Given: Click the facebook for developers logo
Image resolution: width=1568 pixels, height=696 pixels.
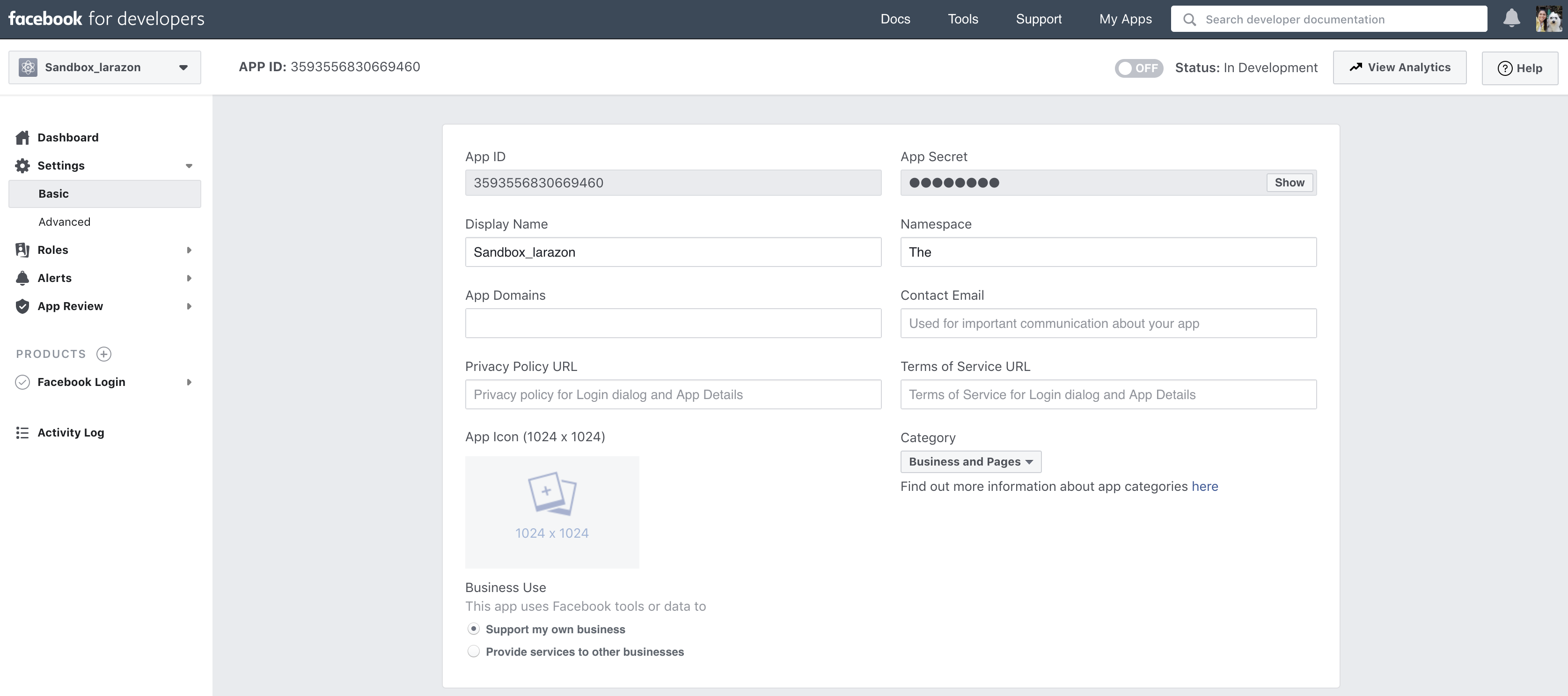Looking at the screenshot, I should [x=107, y=19].
